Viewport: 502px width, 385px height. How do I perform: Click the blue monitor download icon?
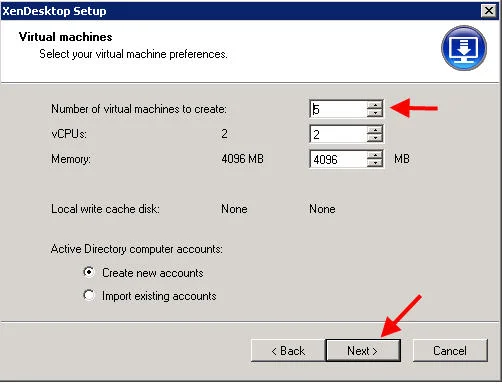click(464, 48)
